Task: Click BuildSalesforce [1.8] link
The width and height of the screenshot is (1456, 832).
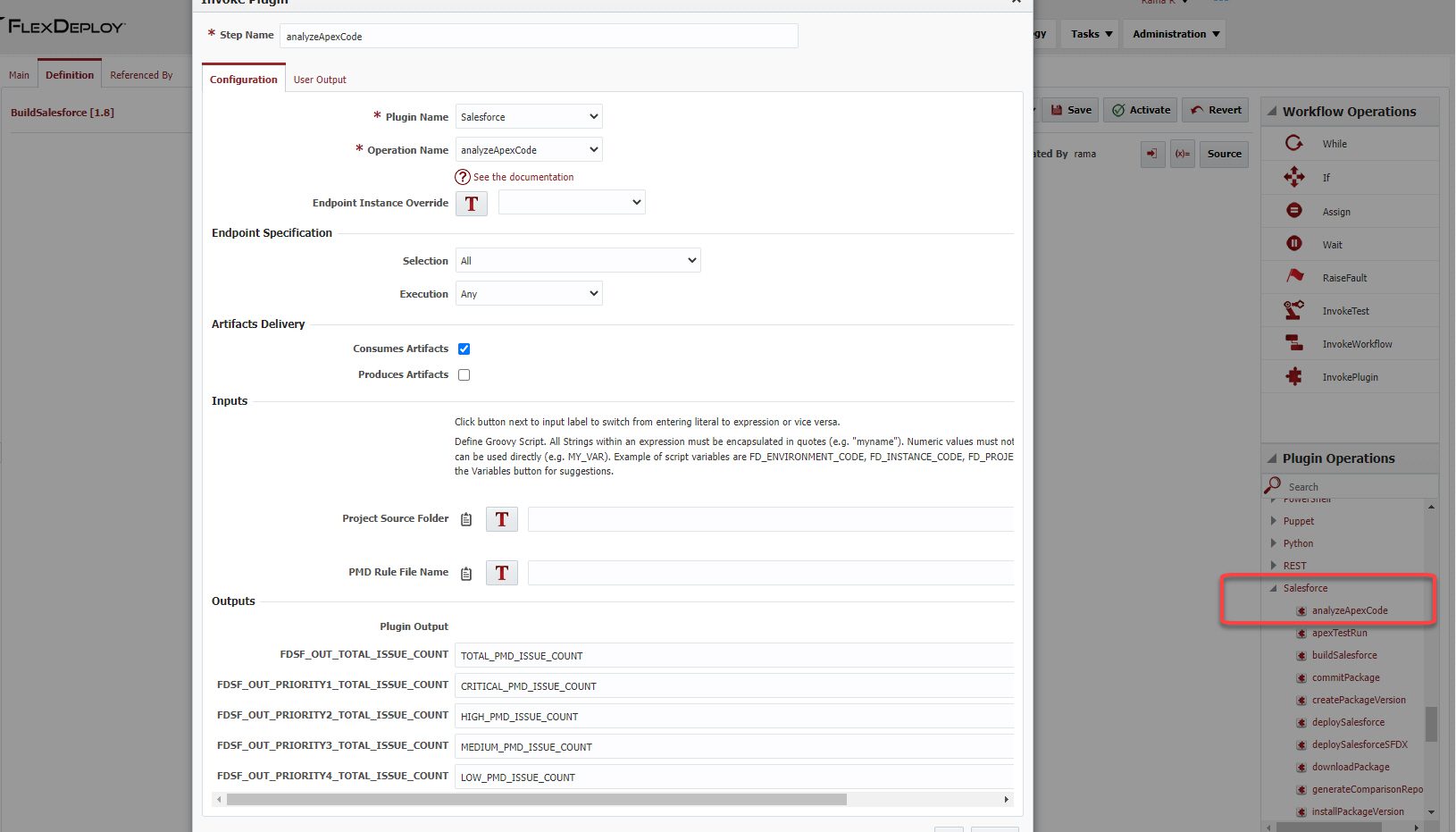Action: pos(63,113)
